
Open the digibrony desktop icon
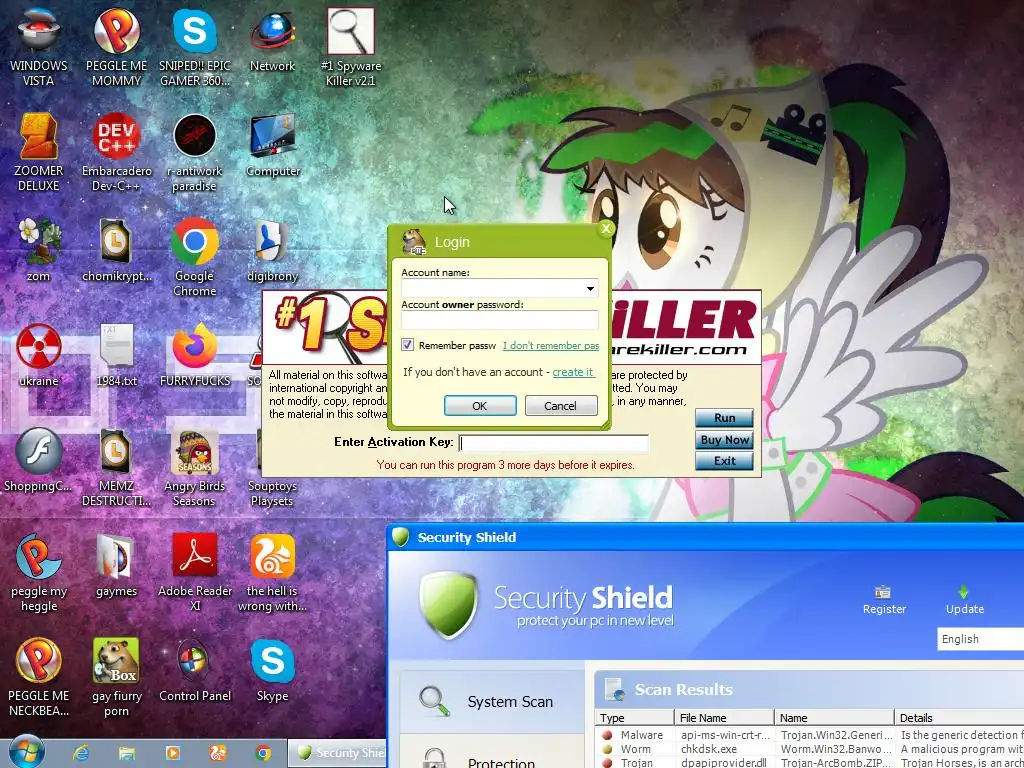point(272,250)
